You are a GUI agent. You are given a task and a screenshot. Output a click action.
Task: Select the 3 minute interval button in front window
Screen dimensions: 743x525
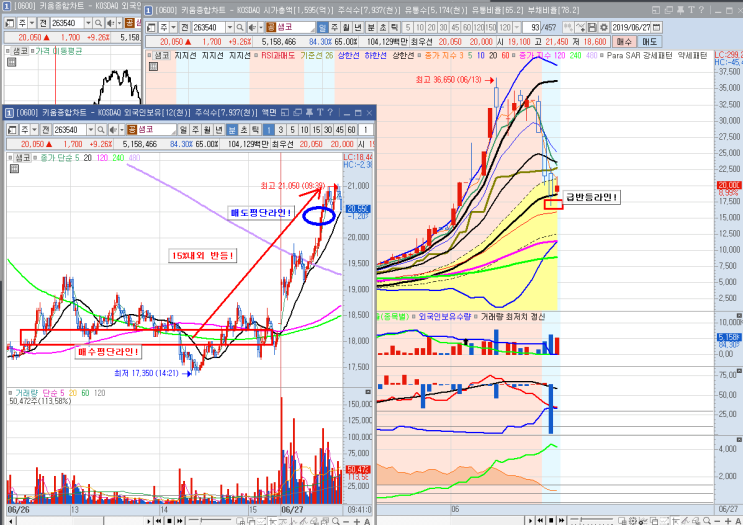[281, 130]
